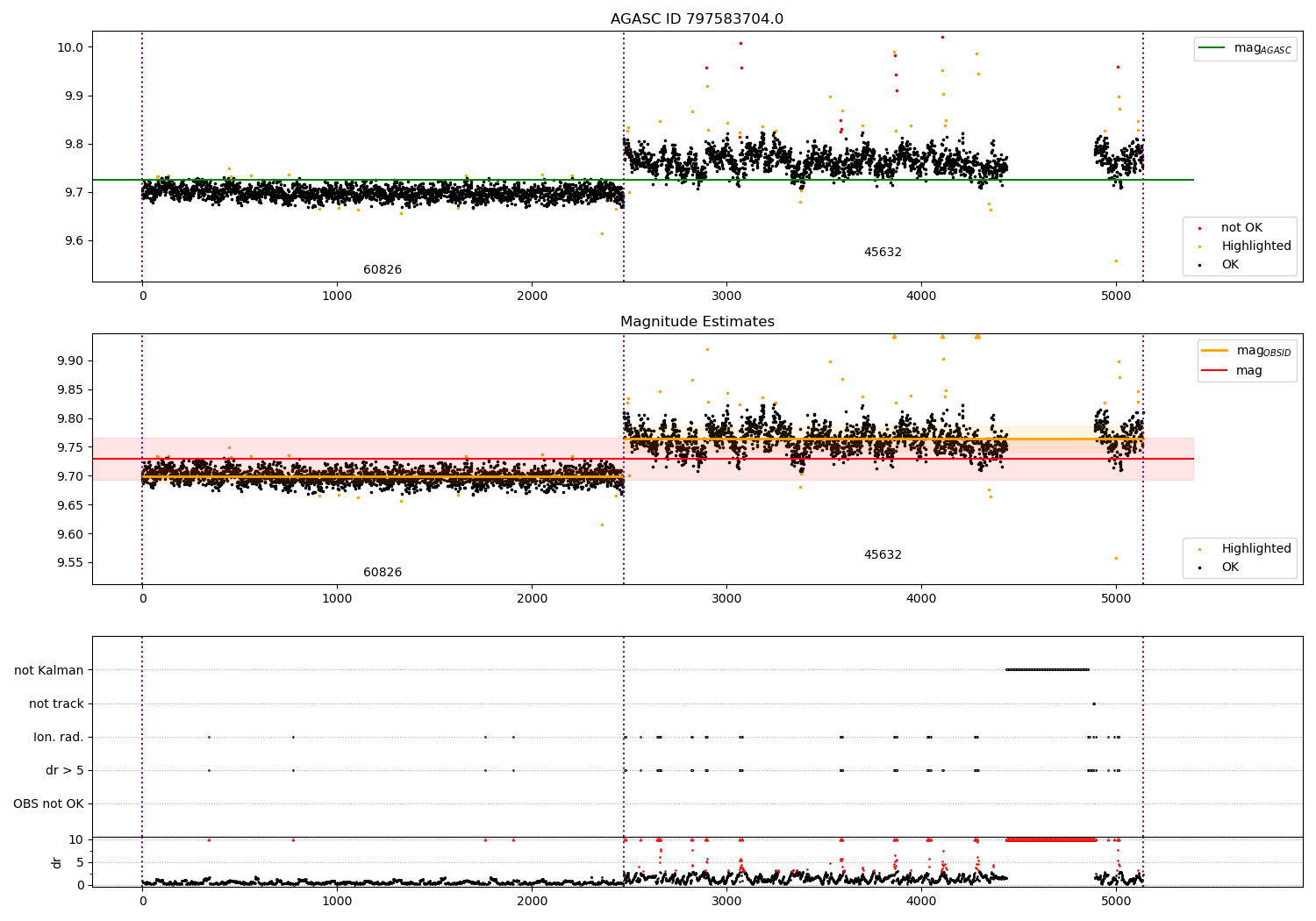Click the 'OBS not OK' row label
This screenshot has height=921, width=1316.
49,804
